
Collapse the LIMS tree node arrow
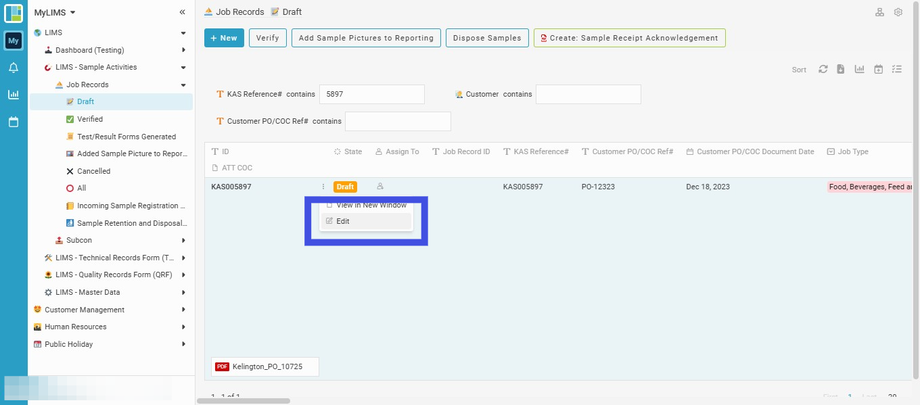pos(183,33)
